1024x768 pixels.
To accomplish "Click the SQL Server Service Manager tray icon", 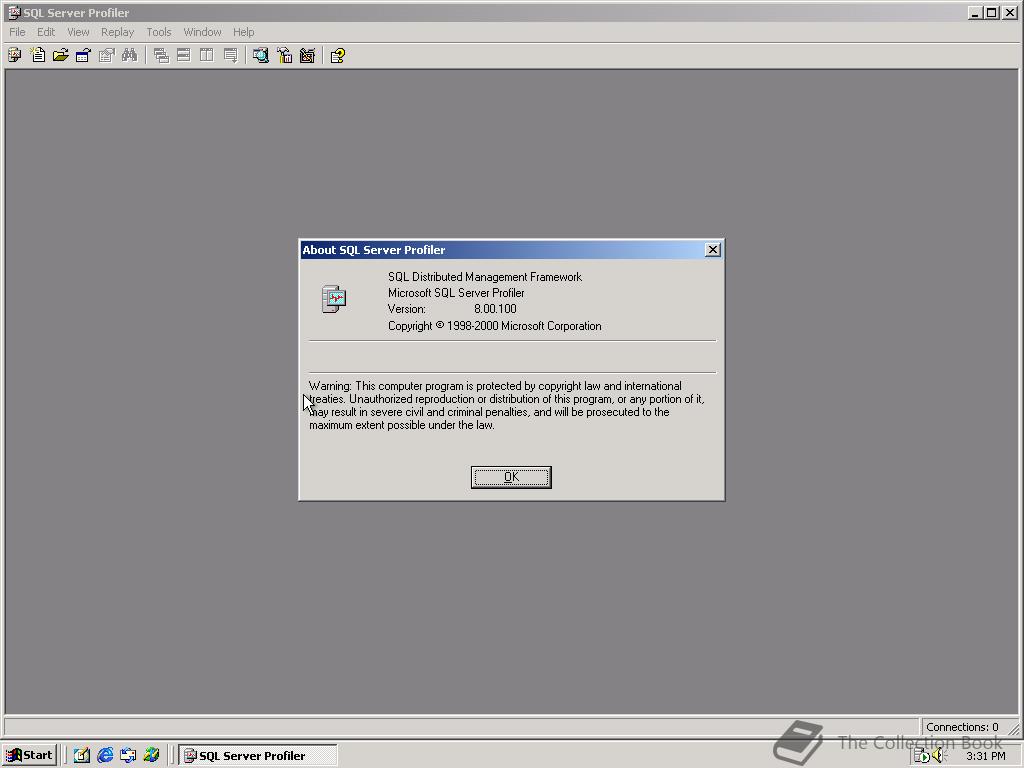I will tap(921, 756).
